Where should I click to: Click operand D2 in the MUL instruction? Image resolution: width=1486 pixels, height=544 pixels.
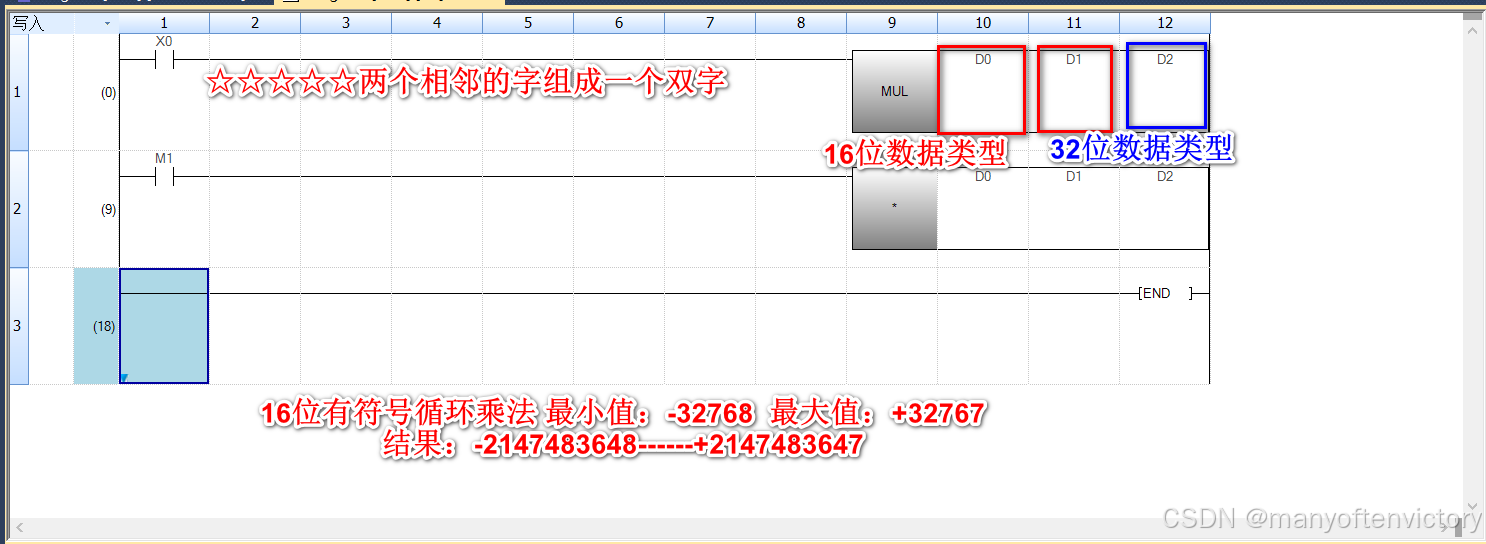point(1165,60)
